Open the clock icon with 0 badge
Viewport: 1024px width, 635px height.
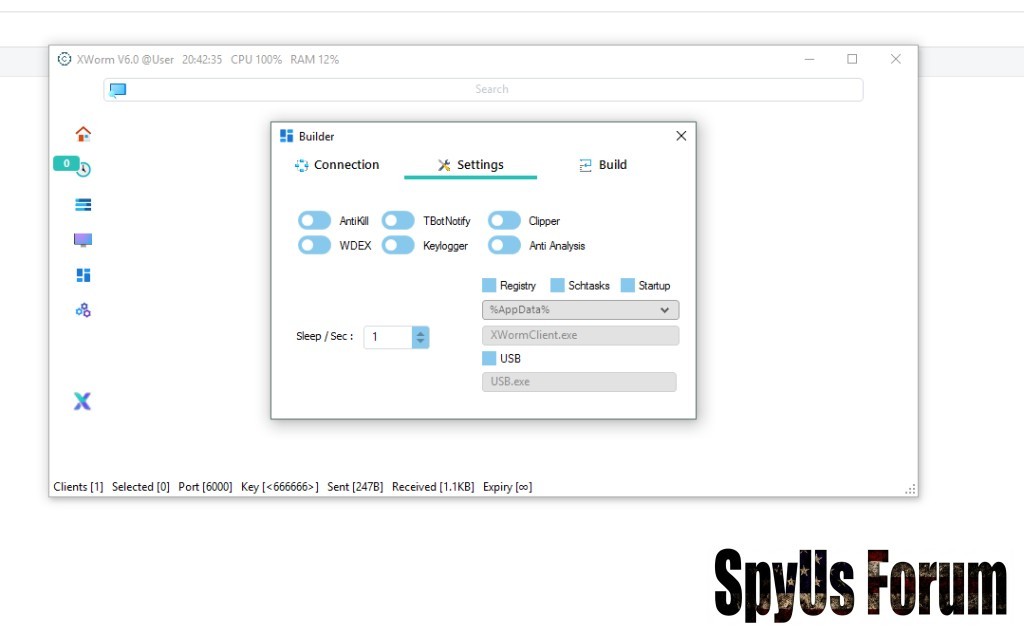(x=83, y=169)
